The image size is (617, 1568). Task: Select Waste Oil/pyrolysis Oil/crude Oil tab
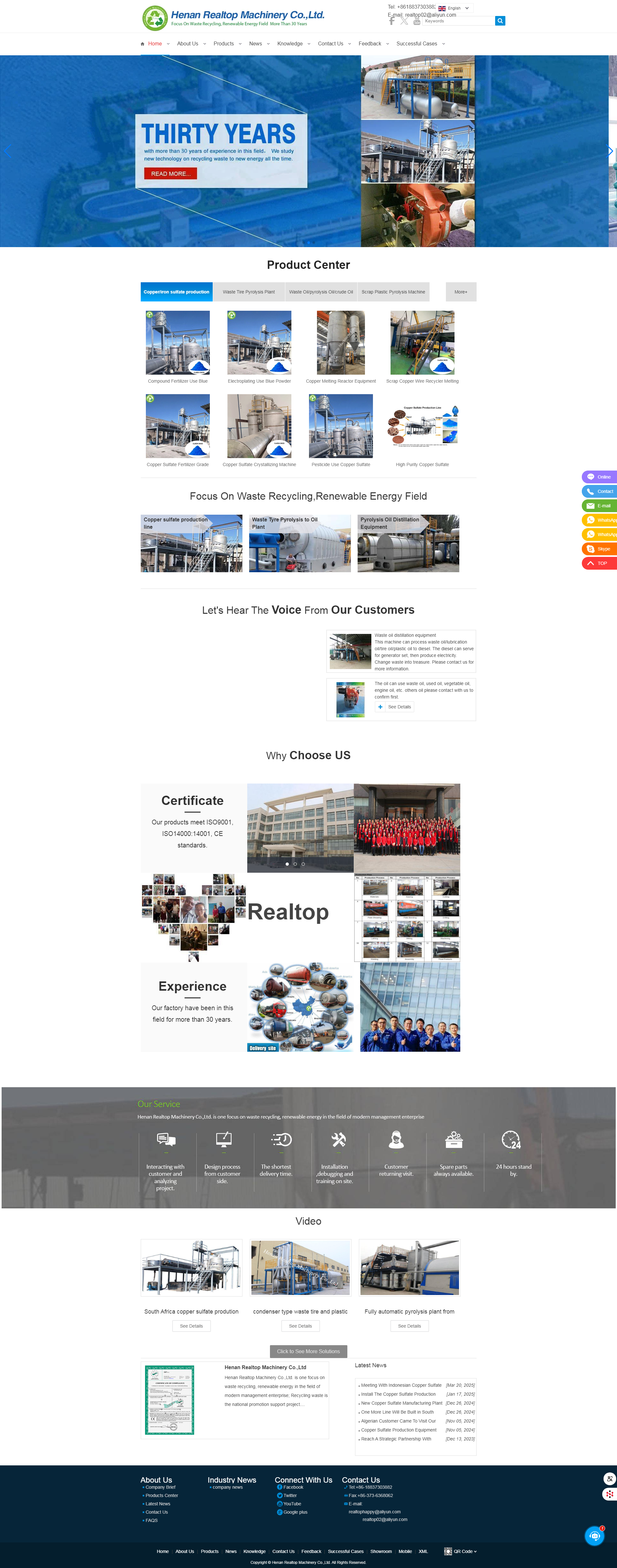click(x=321, y=292)
